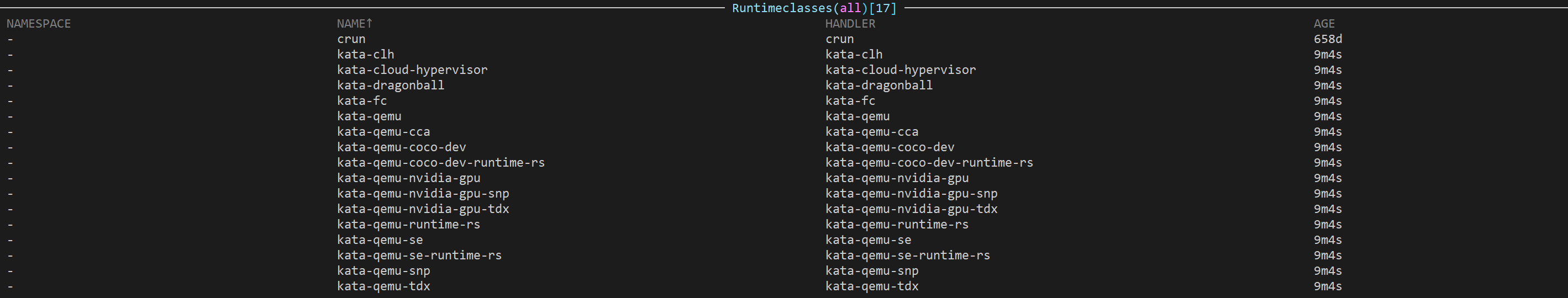This screenshot has width=1568, height=298.
Task: Select the kata-qemu-nvidia-gpu-tdx name entry
Action: tap(423, 209)
